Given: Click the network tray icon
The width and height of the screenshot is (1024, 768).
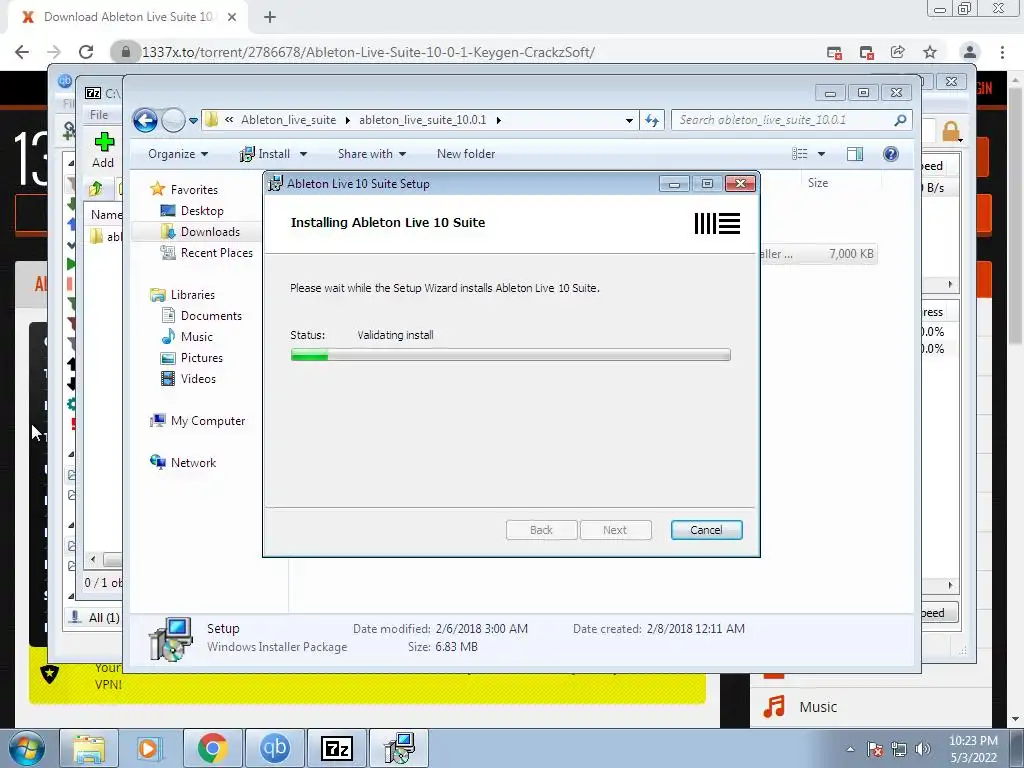Looking at the screenshot, I should [x=899, y=749].
